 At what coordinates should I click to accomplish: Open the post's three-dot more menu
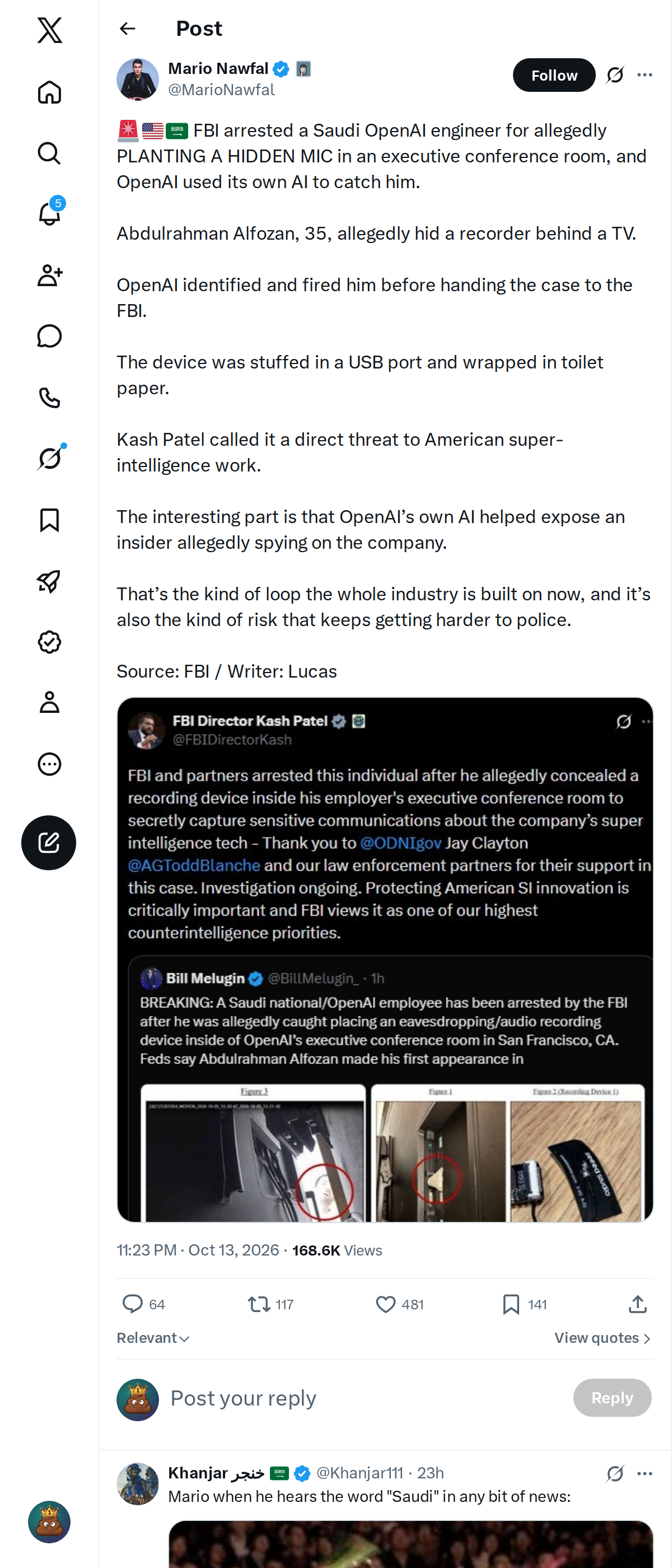[645, 75]
